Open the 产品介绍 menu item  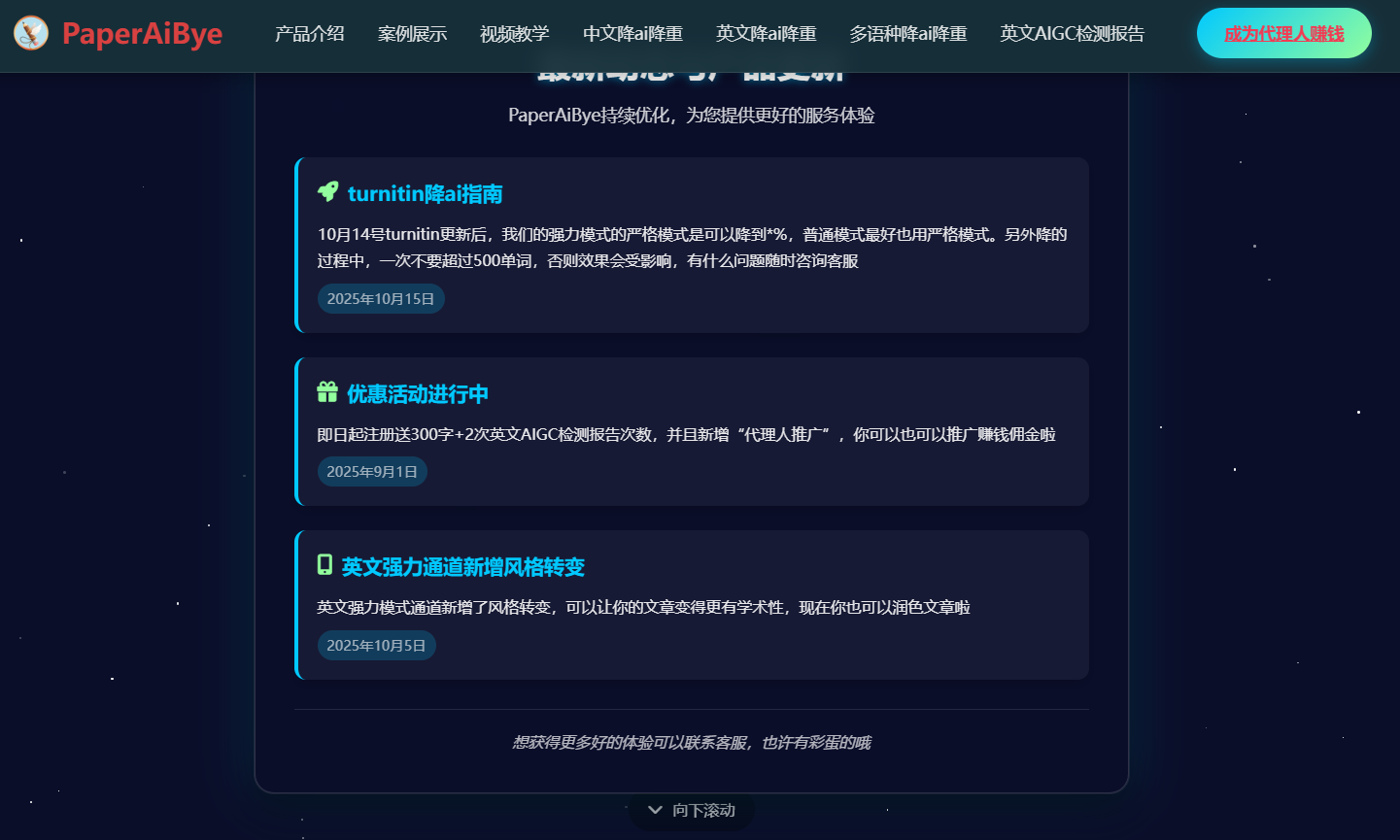click(309, 34)
